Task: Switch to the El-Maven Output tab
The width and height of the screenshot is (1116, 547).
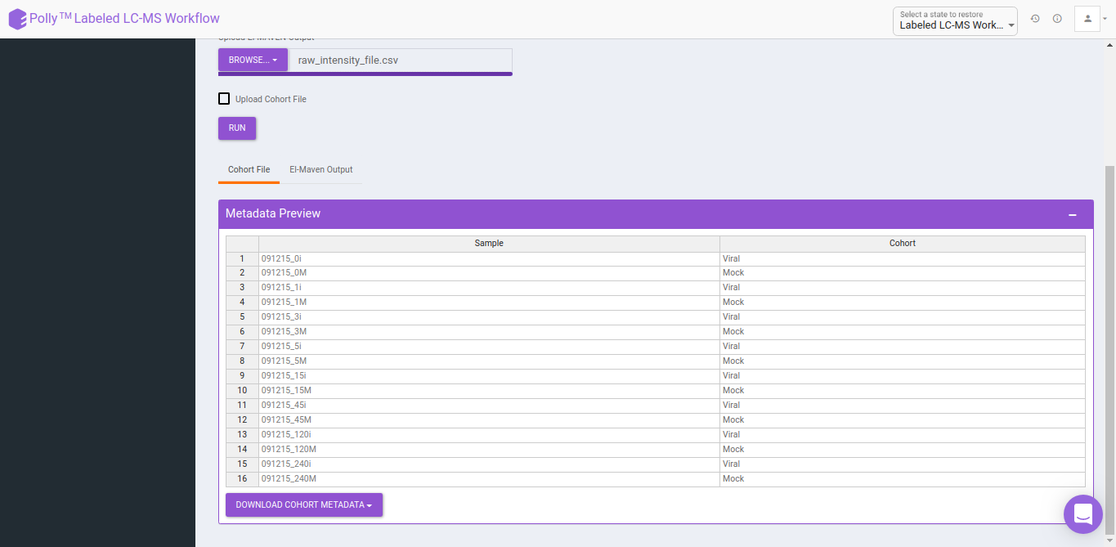Action: tap(321, 170)
